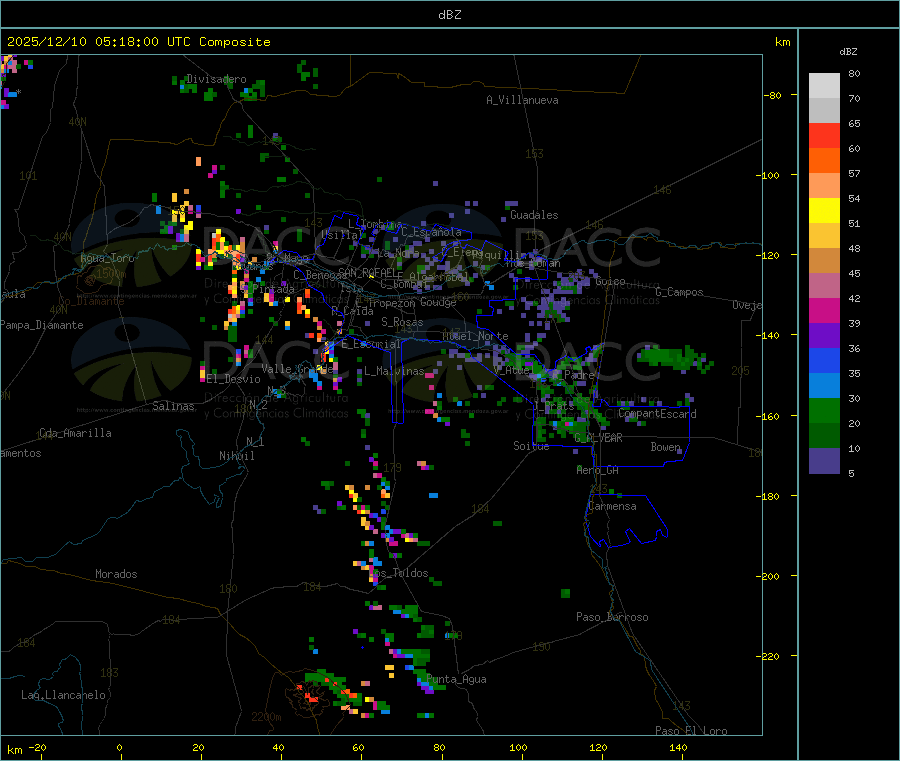Click the 0 km horizontal axis tick
The image size is (900, 761).
119,748
